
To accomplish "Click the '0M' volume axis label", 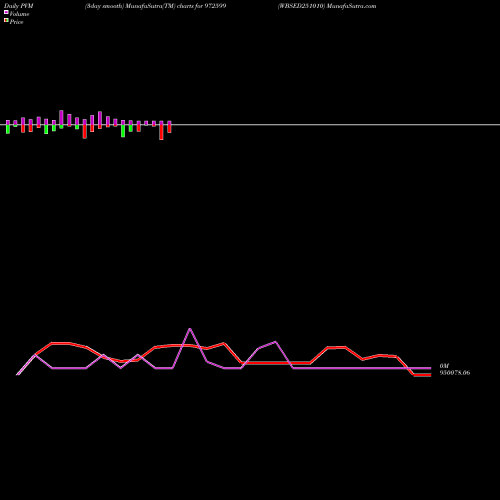I will coord(444,366).
